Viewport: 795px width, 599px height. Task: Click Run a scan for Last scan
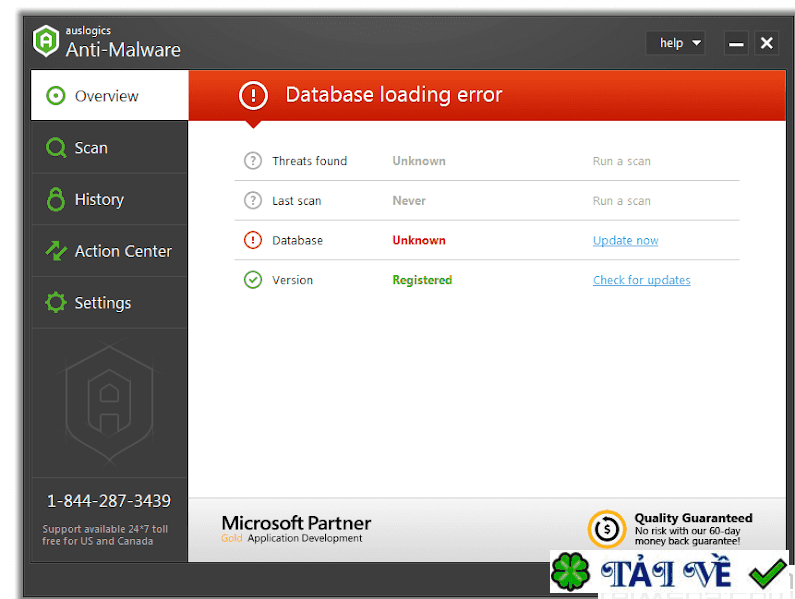coord(622,201)
